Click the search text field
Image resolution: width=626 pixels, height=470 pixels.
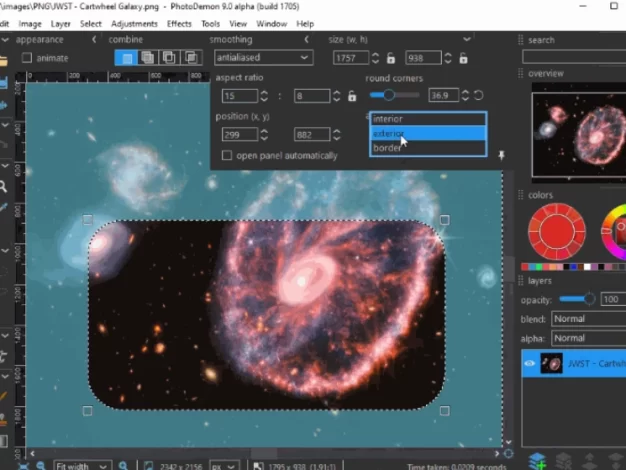574,57
